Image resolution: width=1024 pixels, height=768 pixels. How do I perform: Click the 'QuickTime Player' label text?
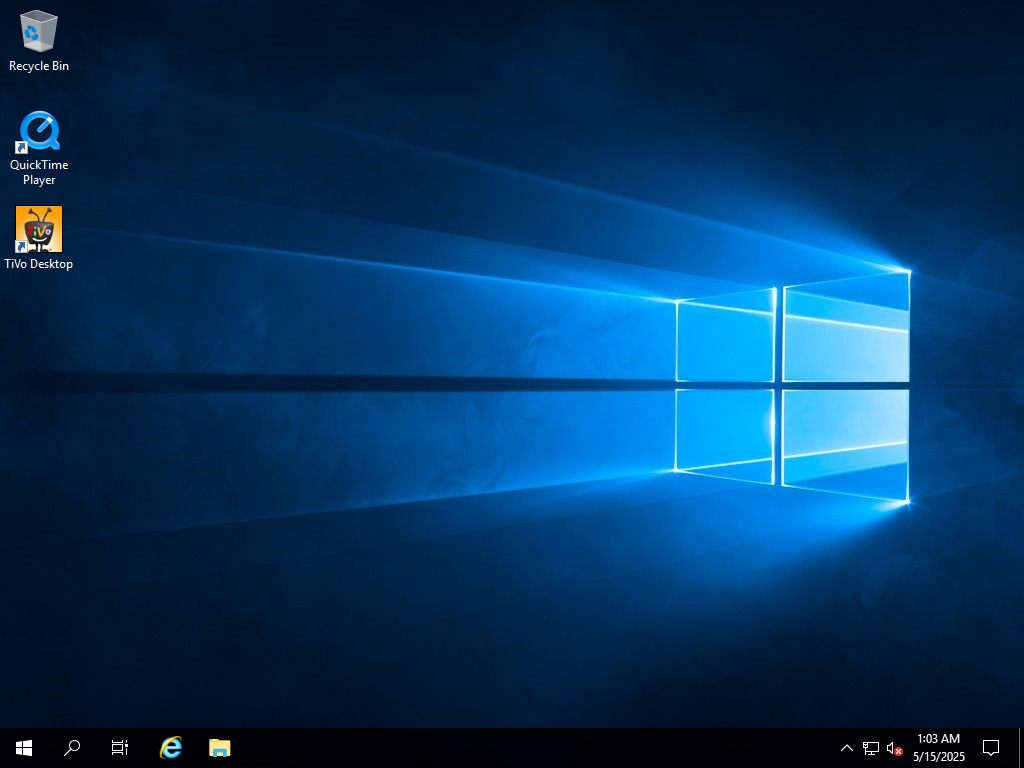tap(39, 172)
